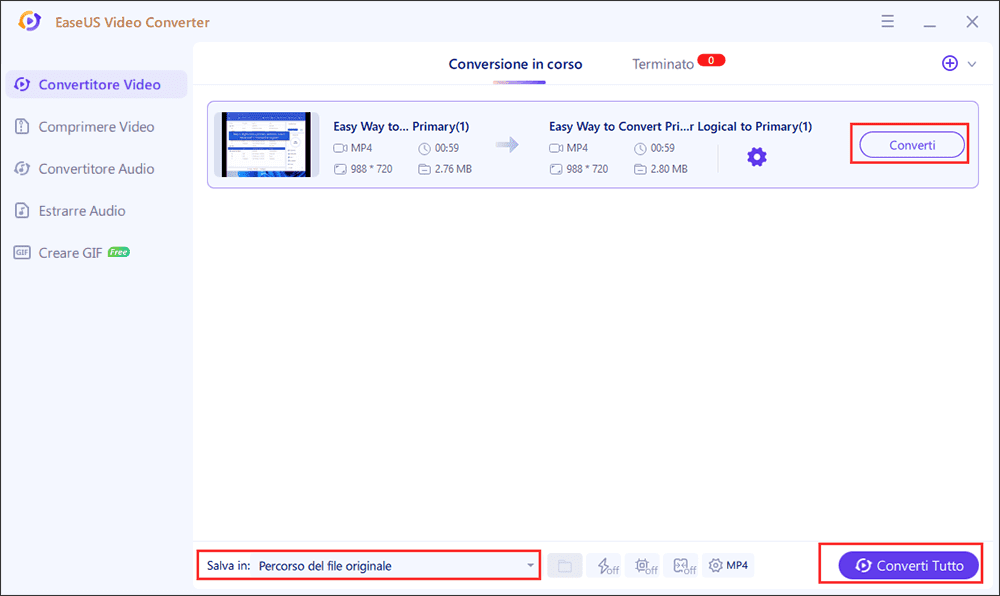Expand the chevron beside add file
This screenshot has width=1000, height=596.
pyautogui.click(x=972, y=64)
